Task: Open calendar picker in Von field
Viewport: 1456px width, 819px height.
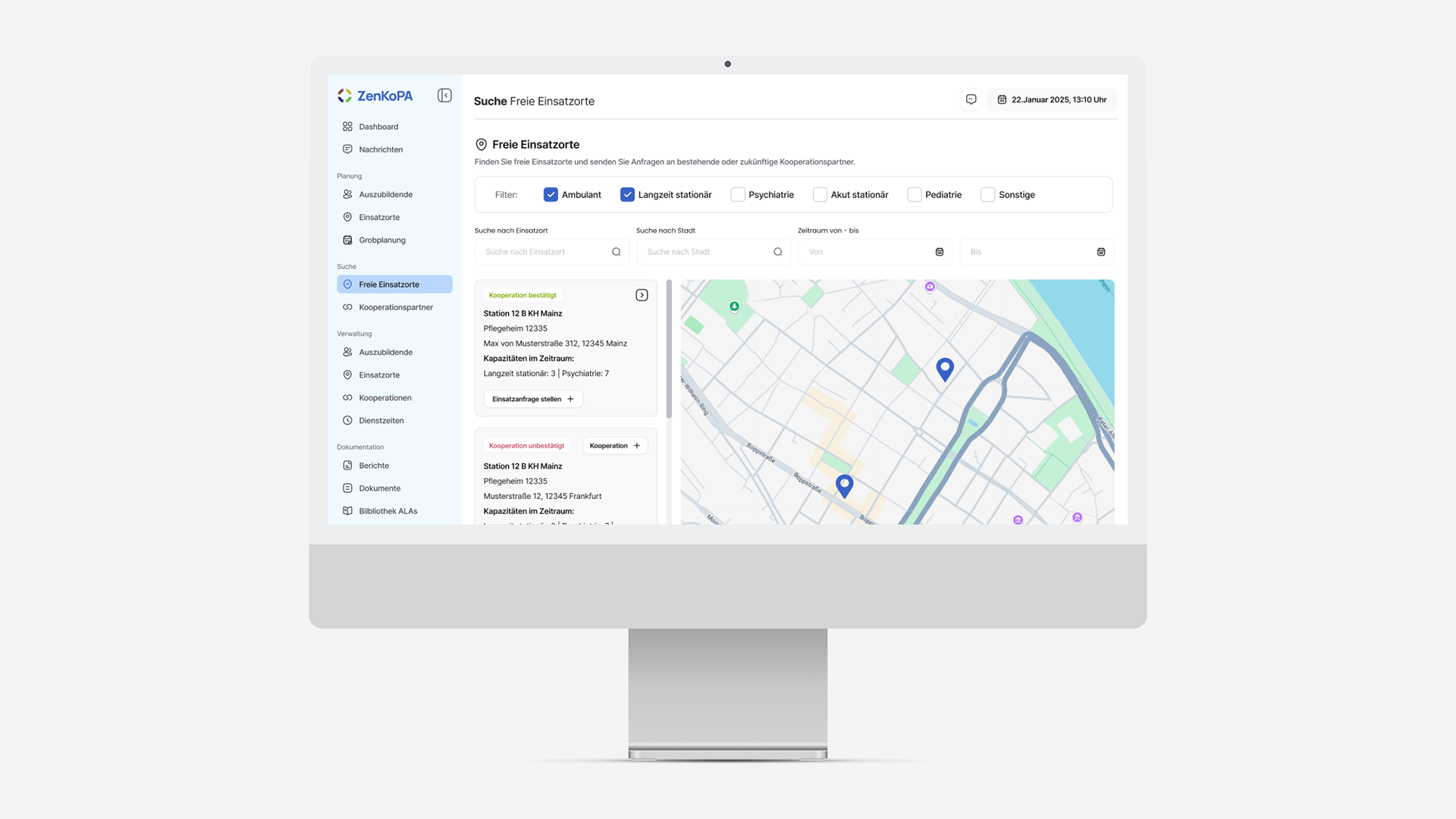Action: [x=939, y=252]
